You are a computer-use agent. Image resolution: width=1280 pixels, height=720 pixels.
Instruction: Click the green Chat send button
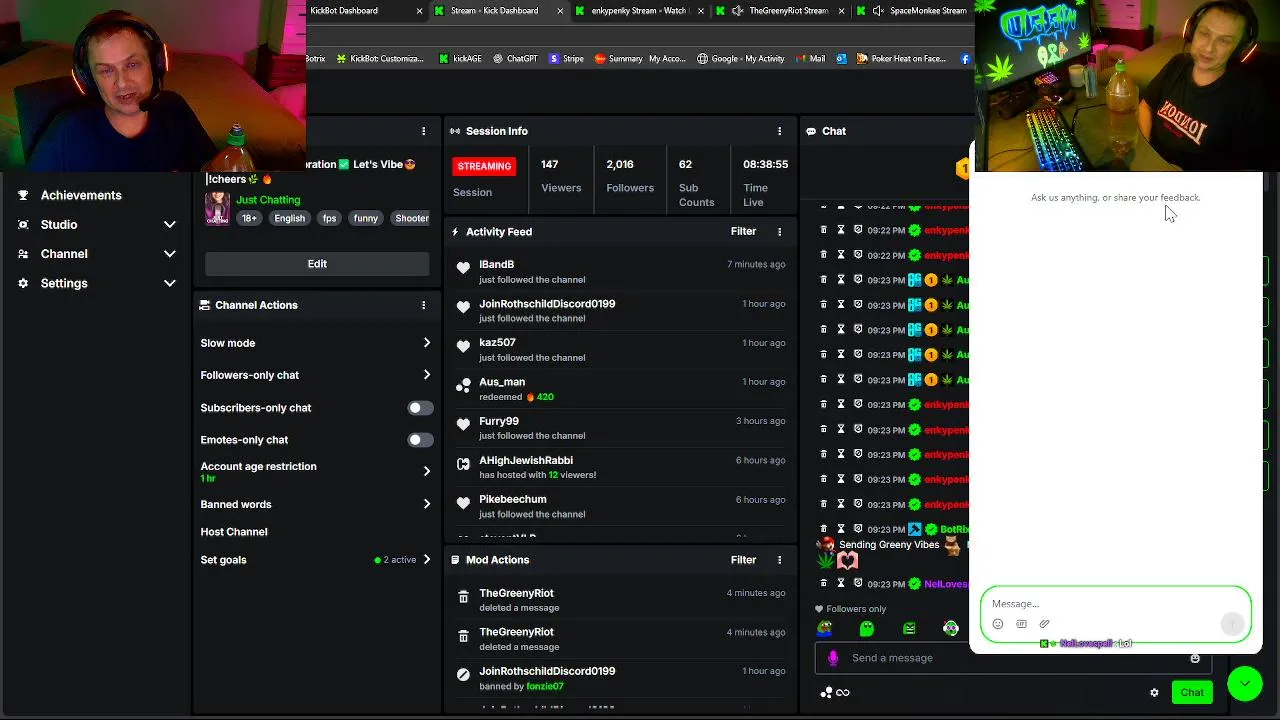click(1192, 692)
